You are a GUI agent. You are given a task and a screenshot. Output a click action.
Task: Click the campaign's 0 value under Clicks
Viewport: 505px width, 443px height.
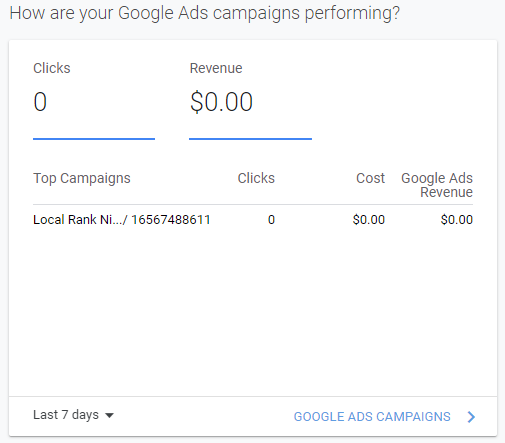[271, 220]
